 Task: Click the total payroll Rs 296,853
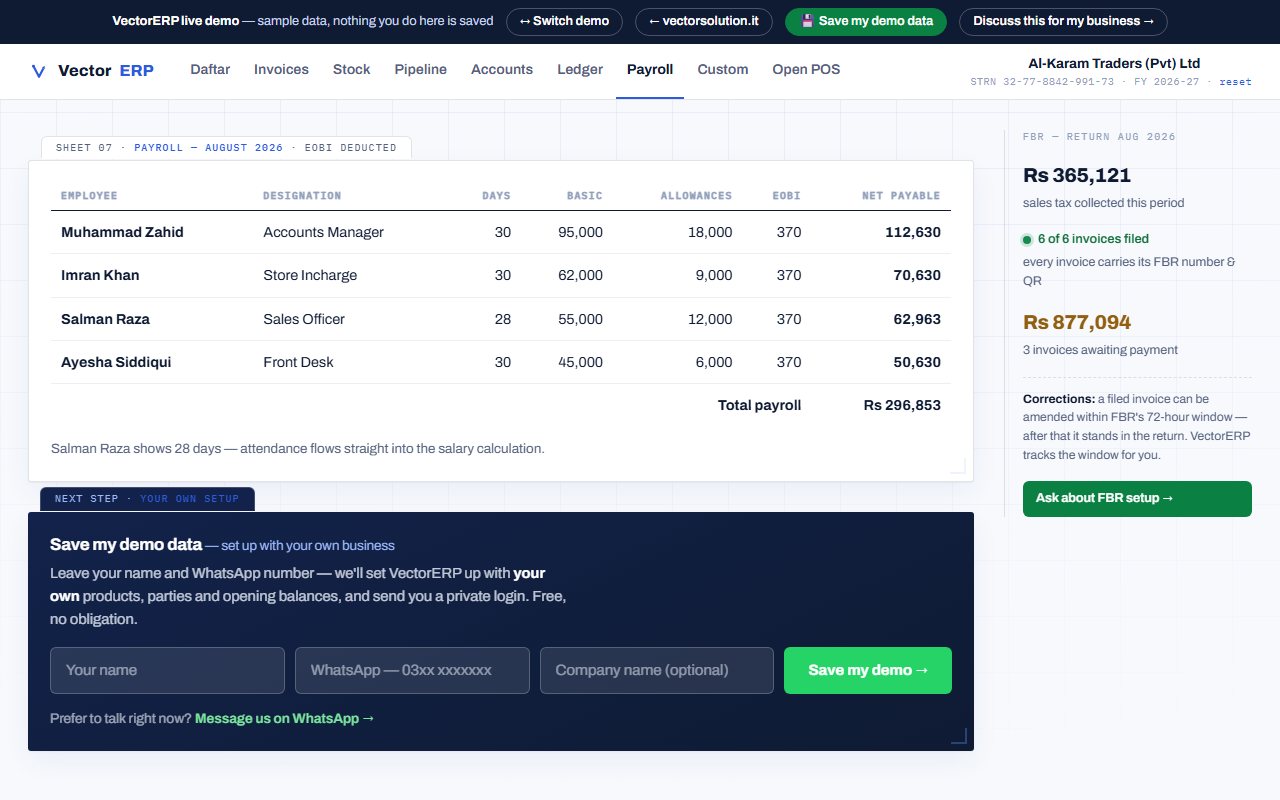pyautogui.click(x=902, y=405)
